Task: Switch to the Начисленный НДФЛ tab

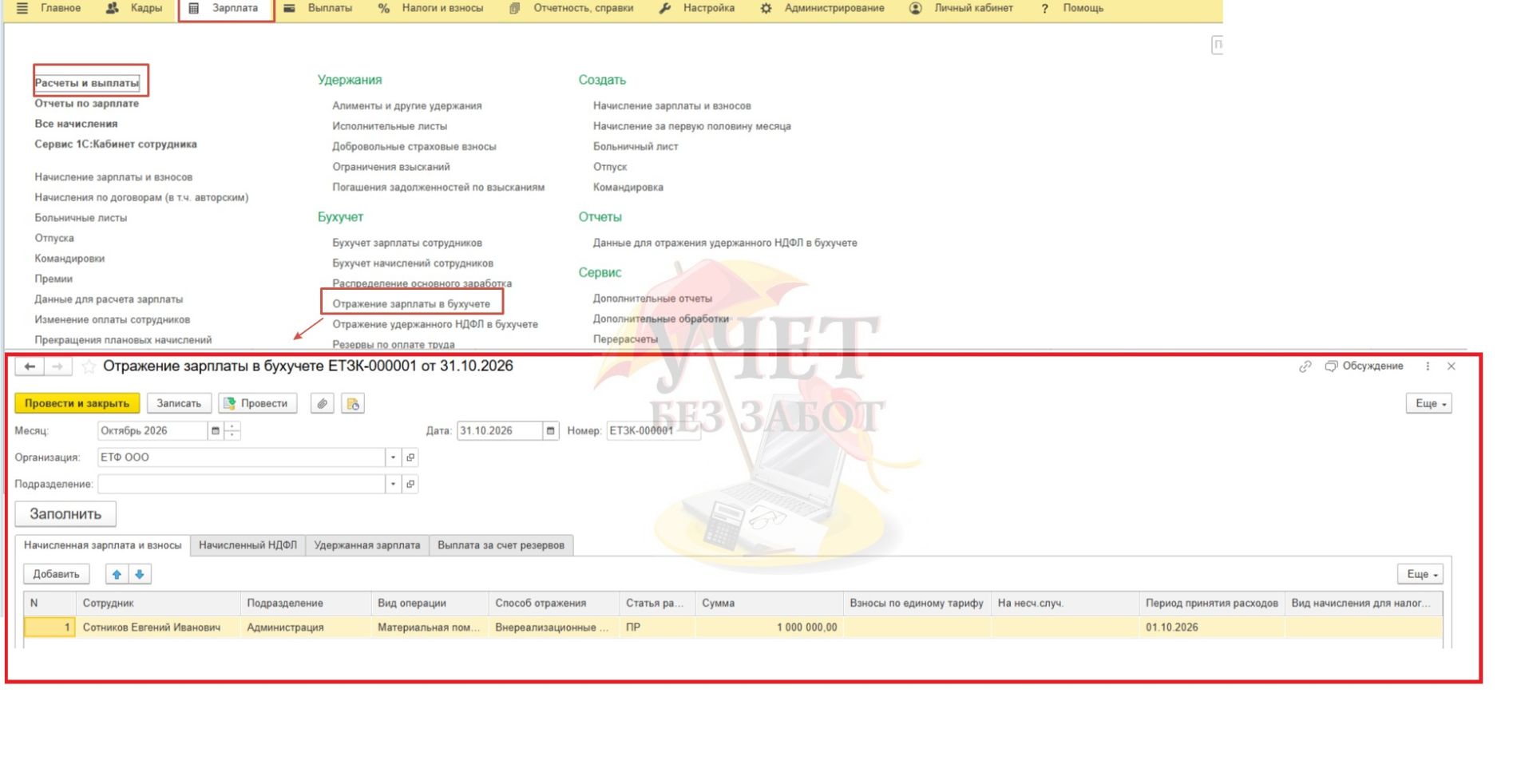Action: coord(248,545)
